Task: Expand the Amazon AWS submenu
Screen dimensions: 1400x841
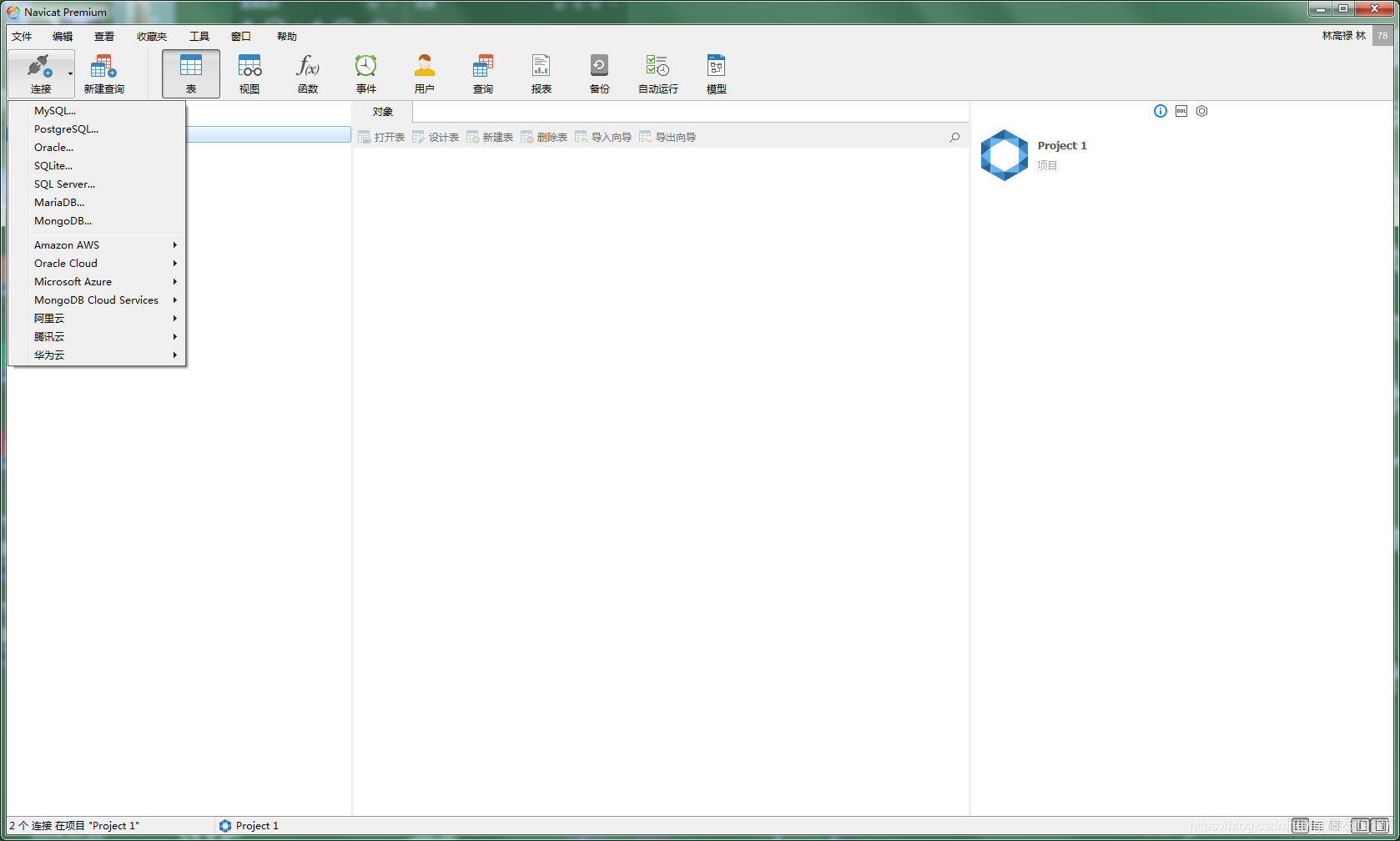Action: pos(97,244)
